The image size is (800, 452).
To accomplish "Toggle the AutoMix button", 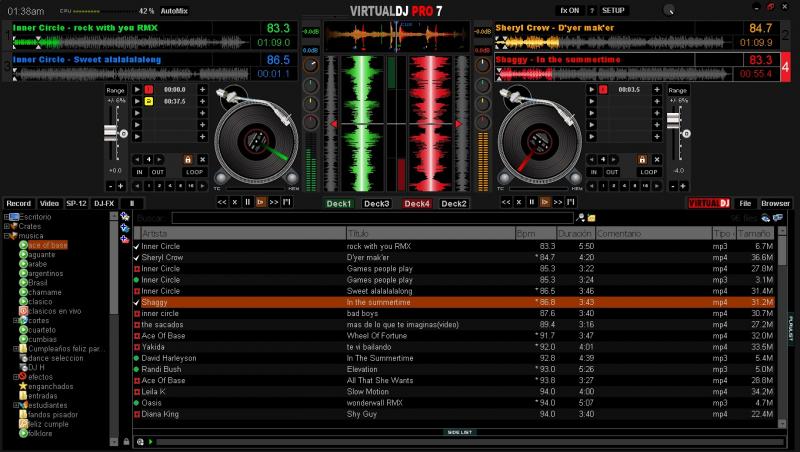I will point(174,11).
